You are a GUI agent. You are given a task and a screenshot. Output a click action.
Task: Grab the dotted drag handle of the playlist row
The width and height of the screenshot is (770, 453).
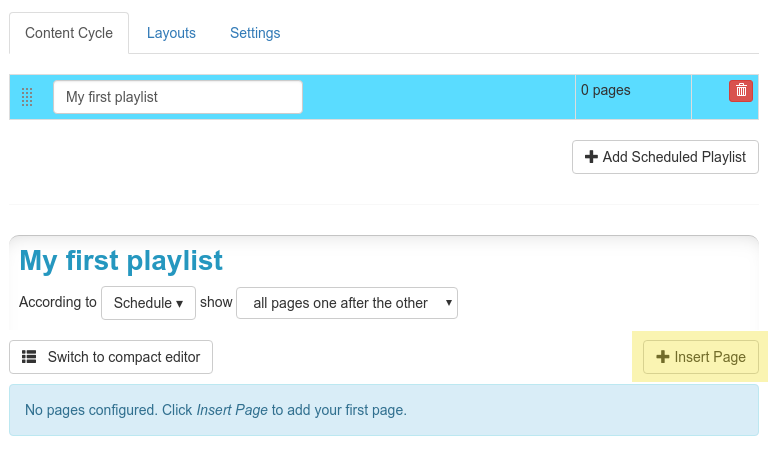tap(27, 97)
